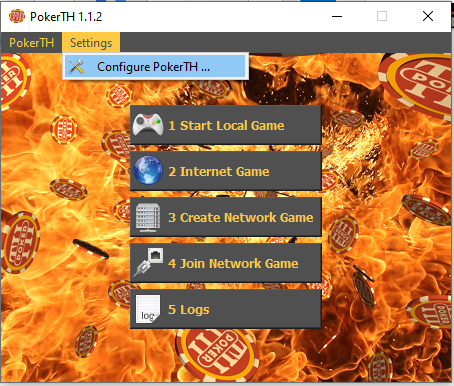Screen dimensions: 454x386
Task: Click the network cable icon for Join Network Game
Action: tap(149, 263)
